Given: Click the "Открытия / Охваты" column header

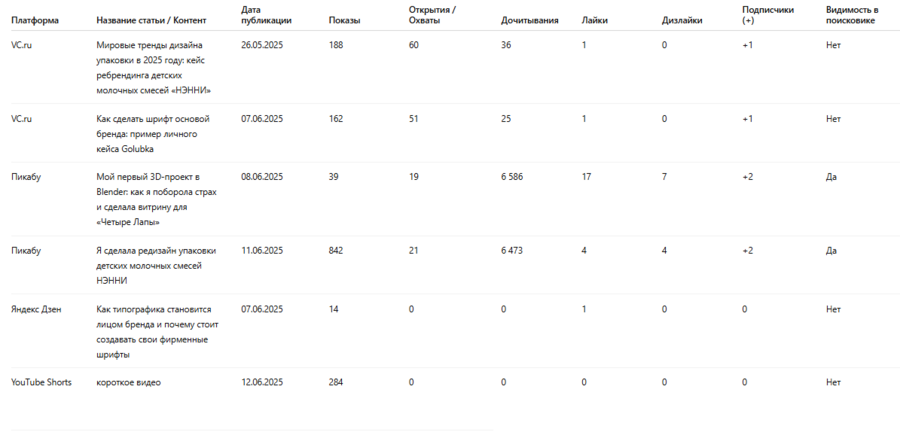Looking at the screenshot, I should pyautogui.click(x=432, y=15).
